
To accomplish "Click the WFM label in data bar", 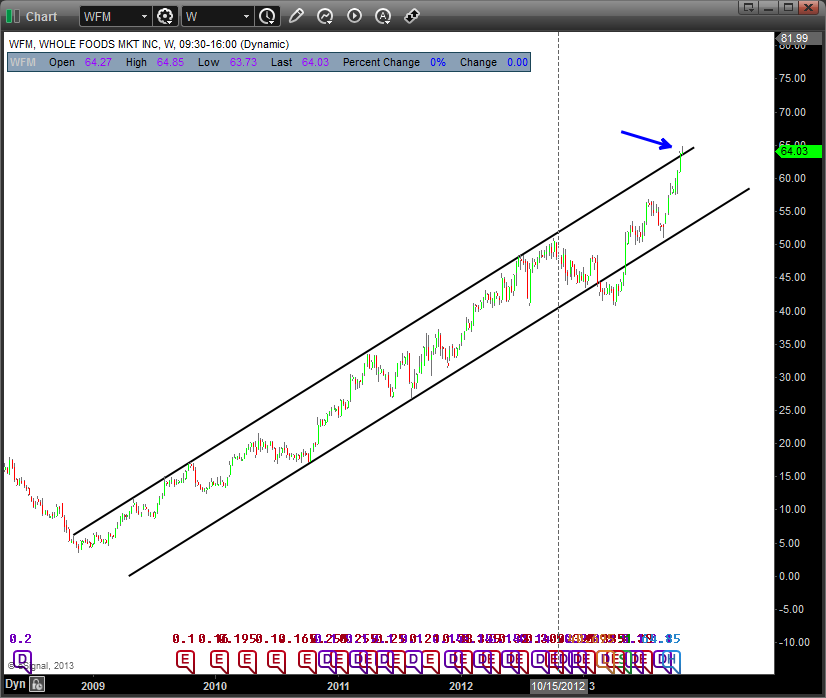I will click(x=23, y=62).
